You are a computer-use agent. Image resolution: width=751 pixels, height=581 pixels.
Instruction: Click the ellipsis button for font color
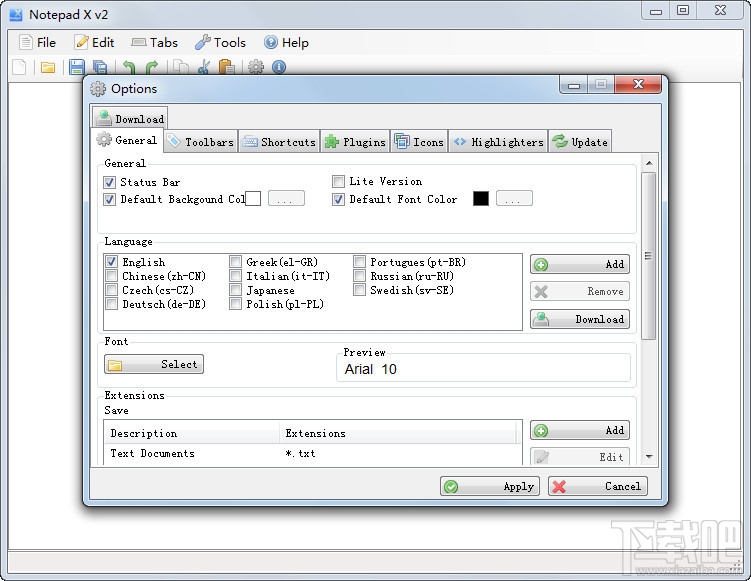[x=514, y=198]
